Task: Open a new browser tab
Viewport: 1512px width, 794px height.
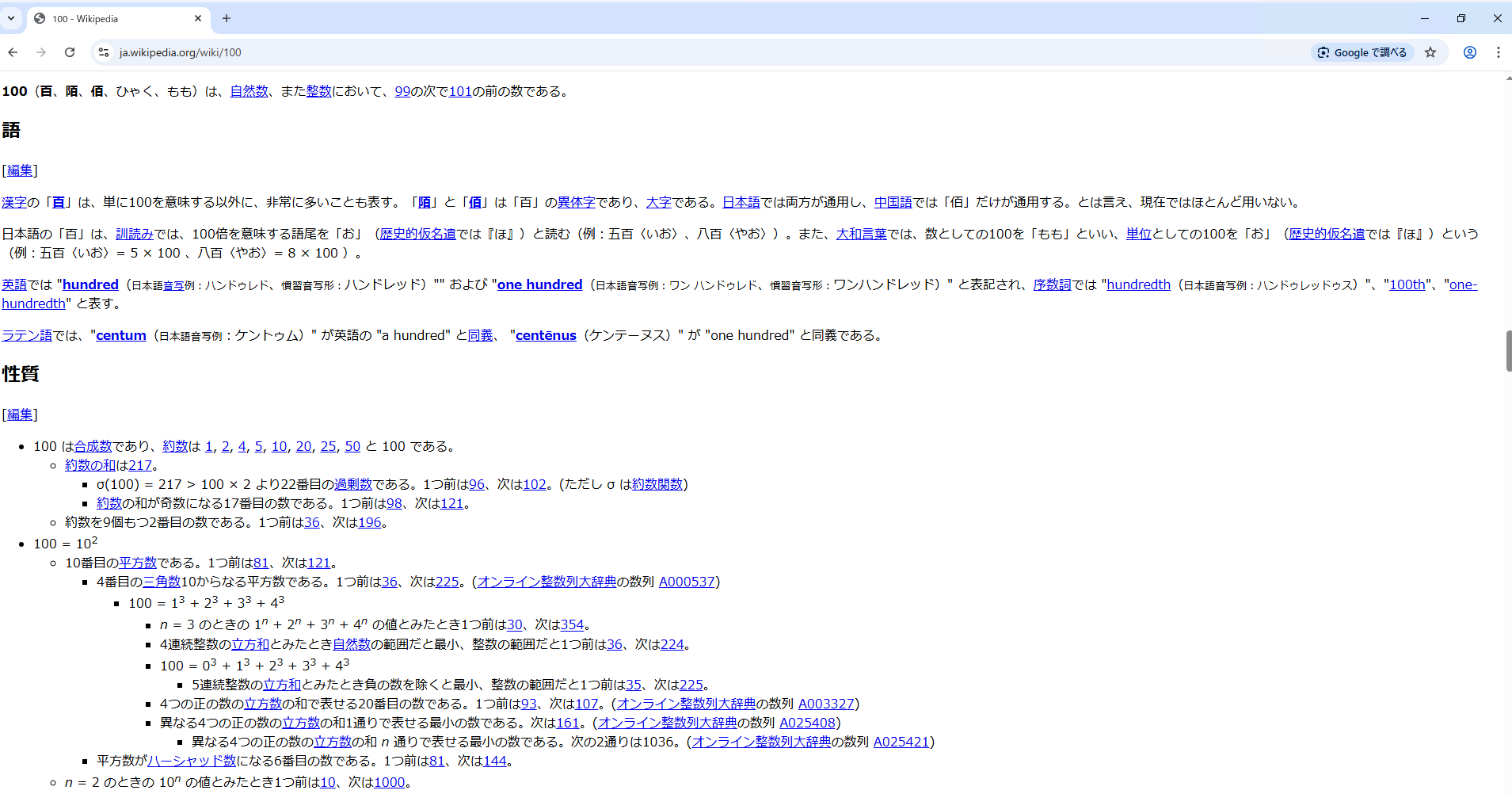Action: [x=227, y=18]
